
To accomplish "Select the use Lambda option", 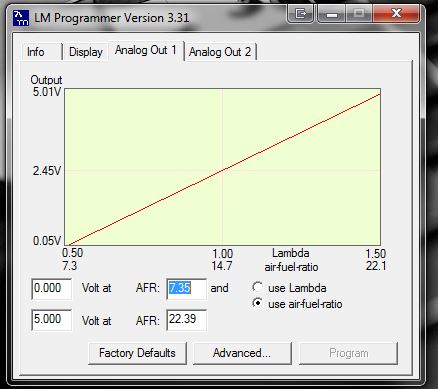I will tap(290, 288).
